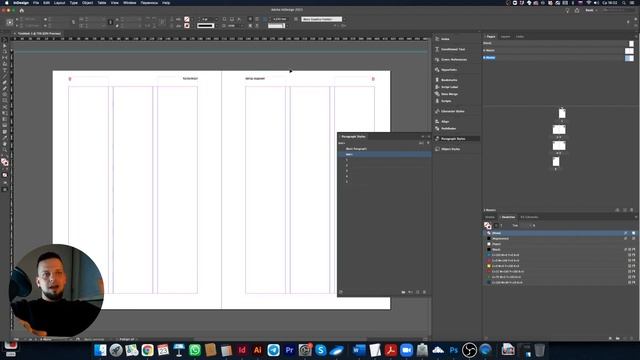The width and height of the screenshot is (640, 360).
Task: Switch to the Links tab
Action: (x=520, y=36)
